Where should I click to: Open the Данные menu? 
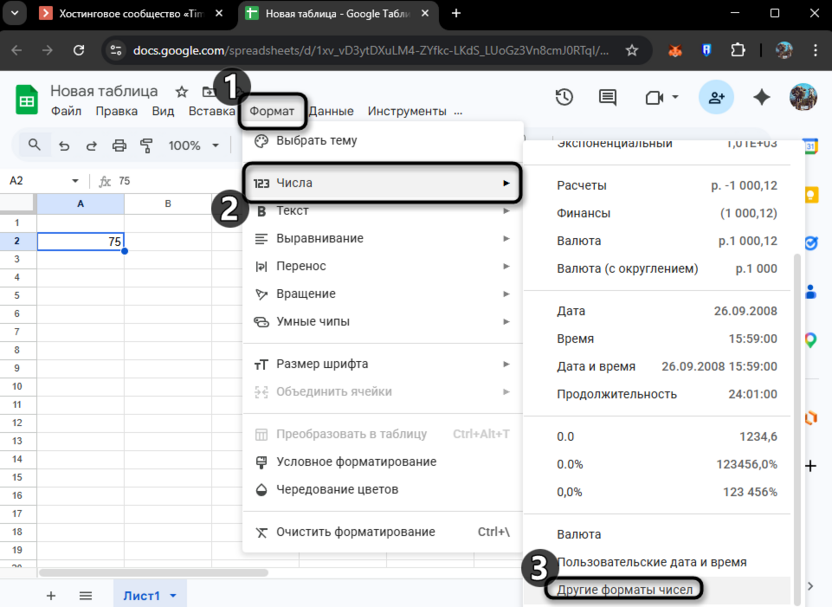(x=331, y=111)
